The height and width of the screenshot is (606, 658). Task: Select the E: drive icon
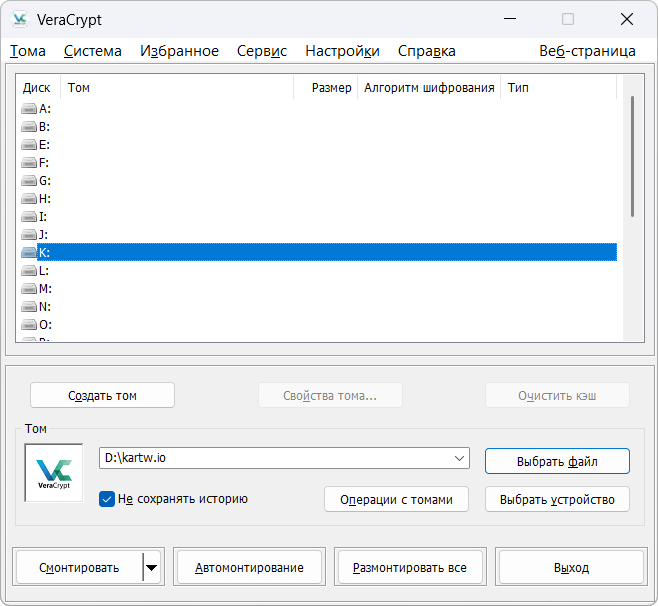[29, 145]
